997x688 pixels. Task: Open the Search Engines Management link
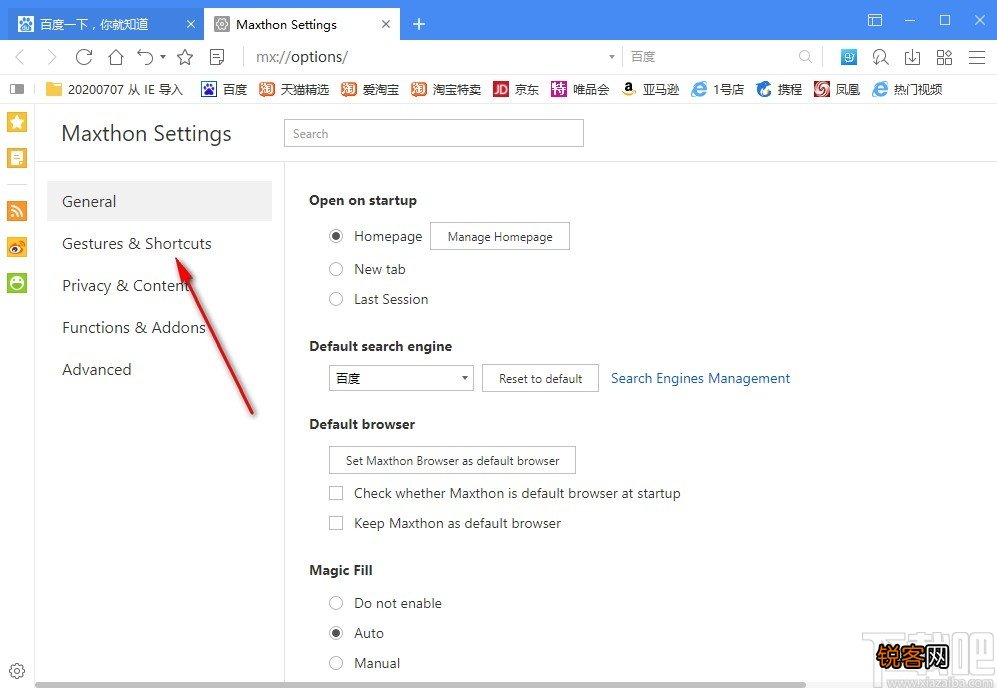[700, 378]
